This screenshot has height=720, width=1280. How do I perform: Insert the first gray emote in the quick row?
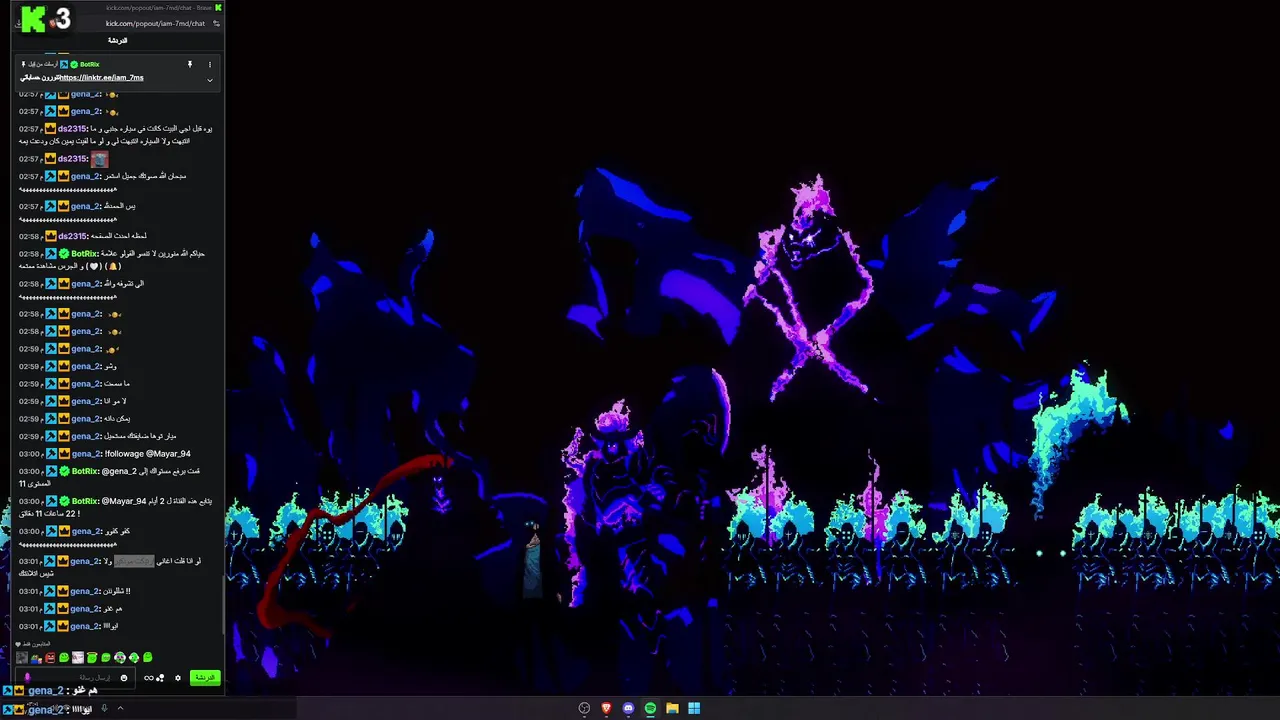click(22, 658)
